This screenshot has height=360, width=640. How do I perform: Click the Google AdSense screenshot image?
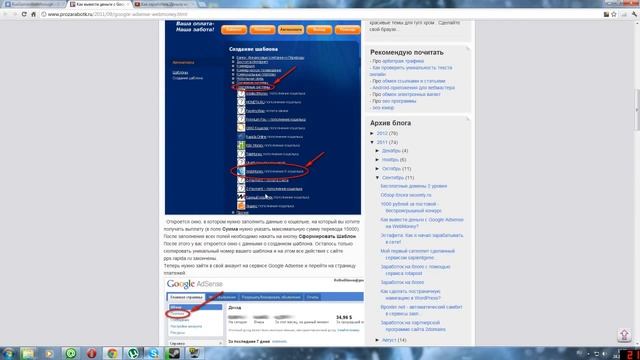click(264, 311)
